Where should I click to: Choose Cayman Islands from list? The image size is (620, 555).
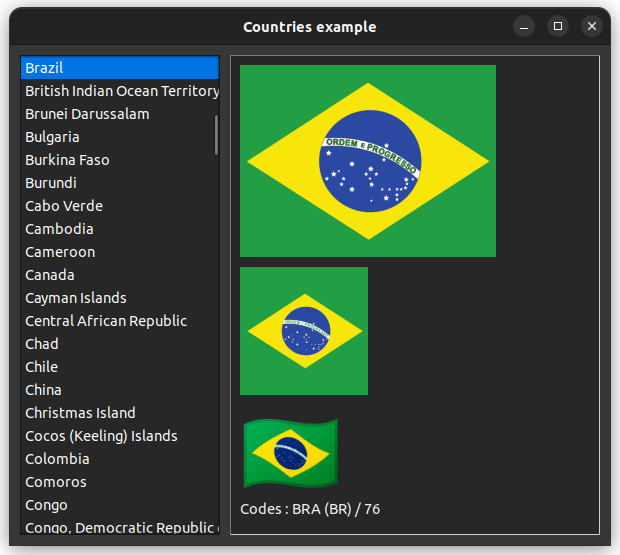pos(120,298)
